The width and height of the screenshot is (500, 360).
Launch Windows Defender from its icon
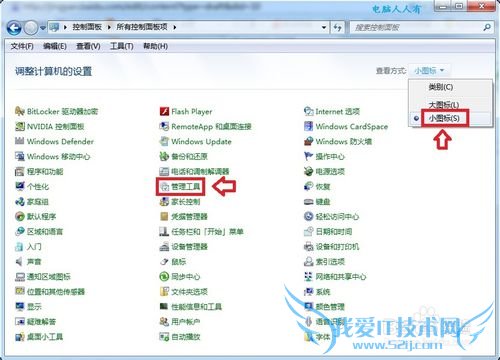pyautogui.click(x=20, y=141)
